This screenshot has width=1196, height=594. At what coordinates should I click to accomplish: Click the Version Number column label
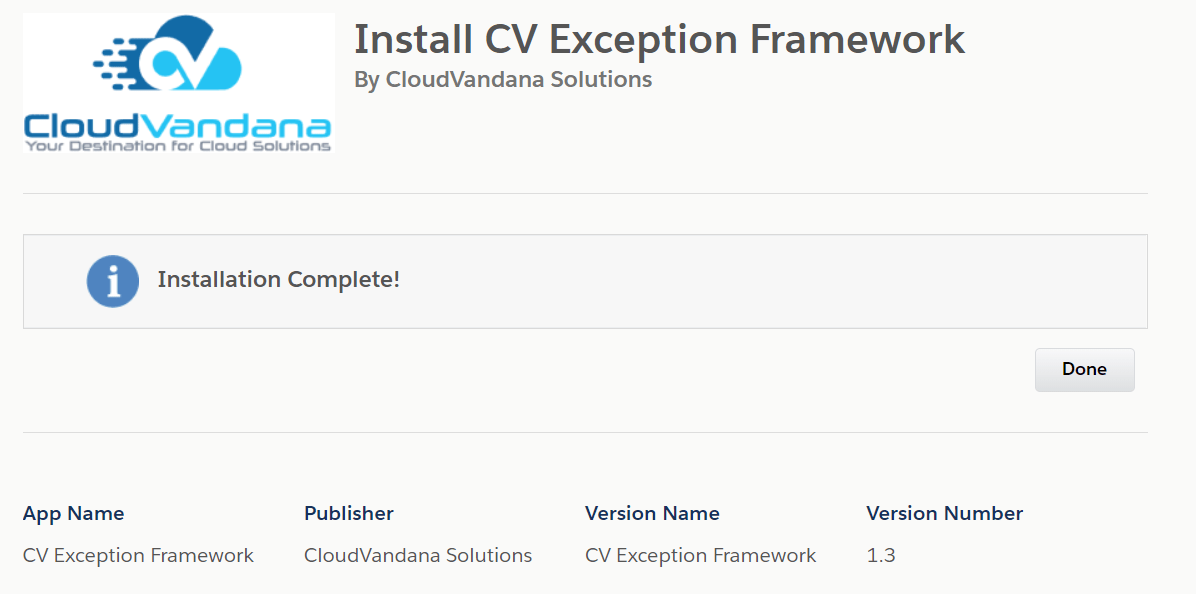click(944, 513)
